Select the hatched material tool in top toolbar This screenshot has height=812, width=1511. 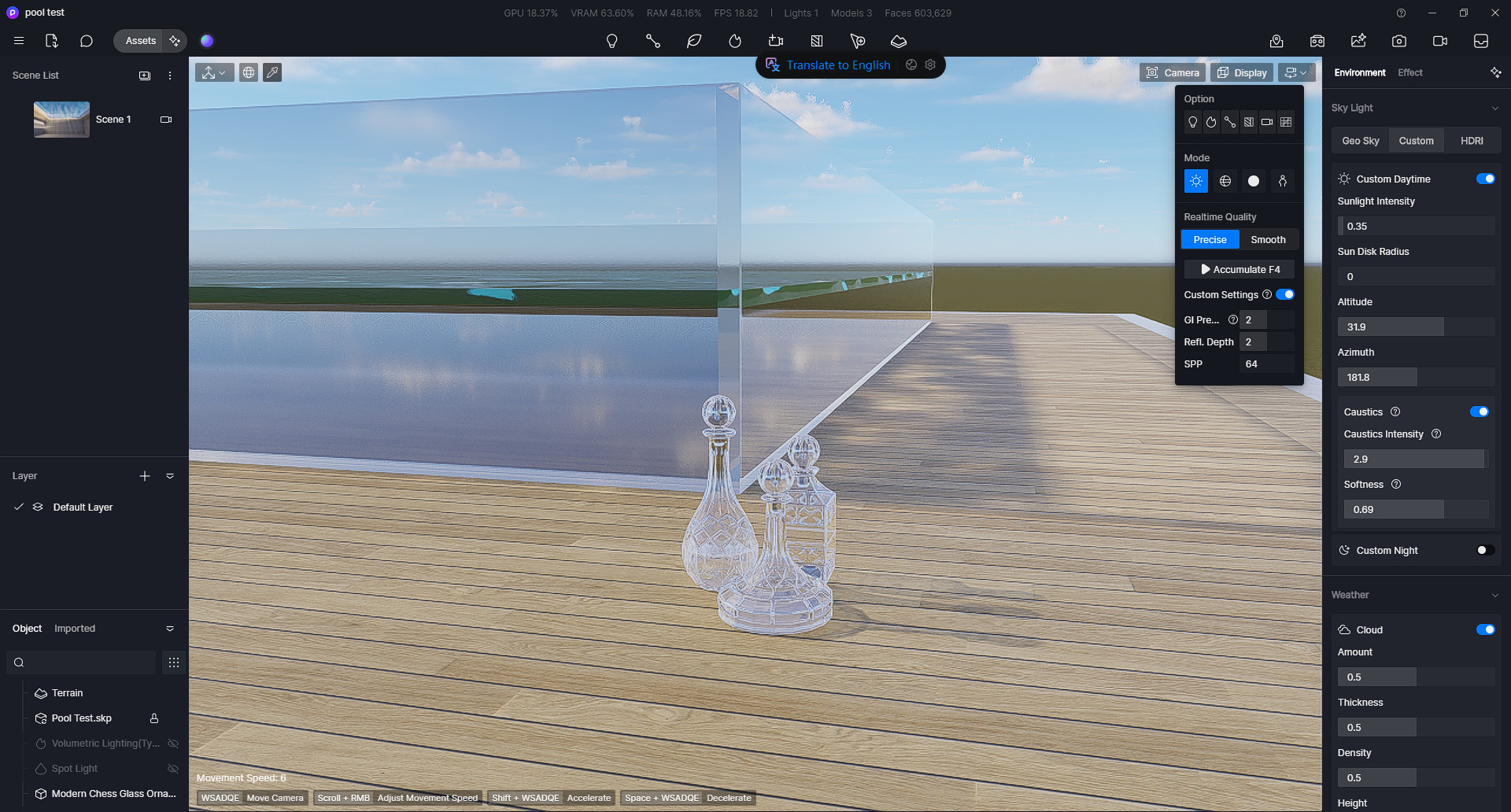click(817, 41)
